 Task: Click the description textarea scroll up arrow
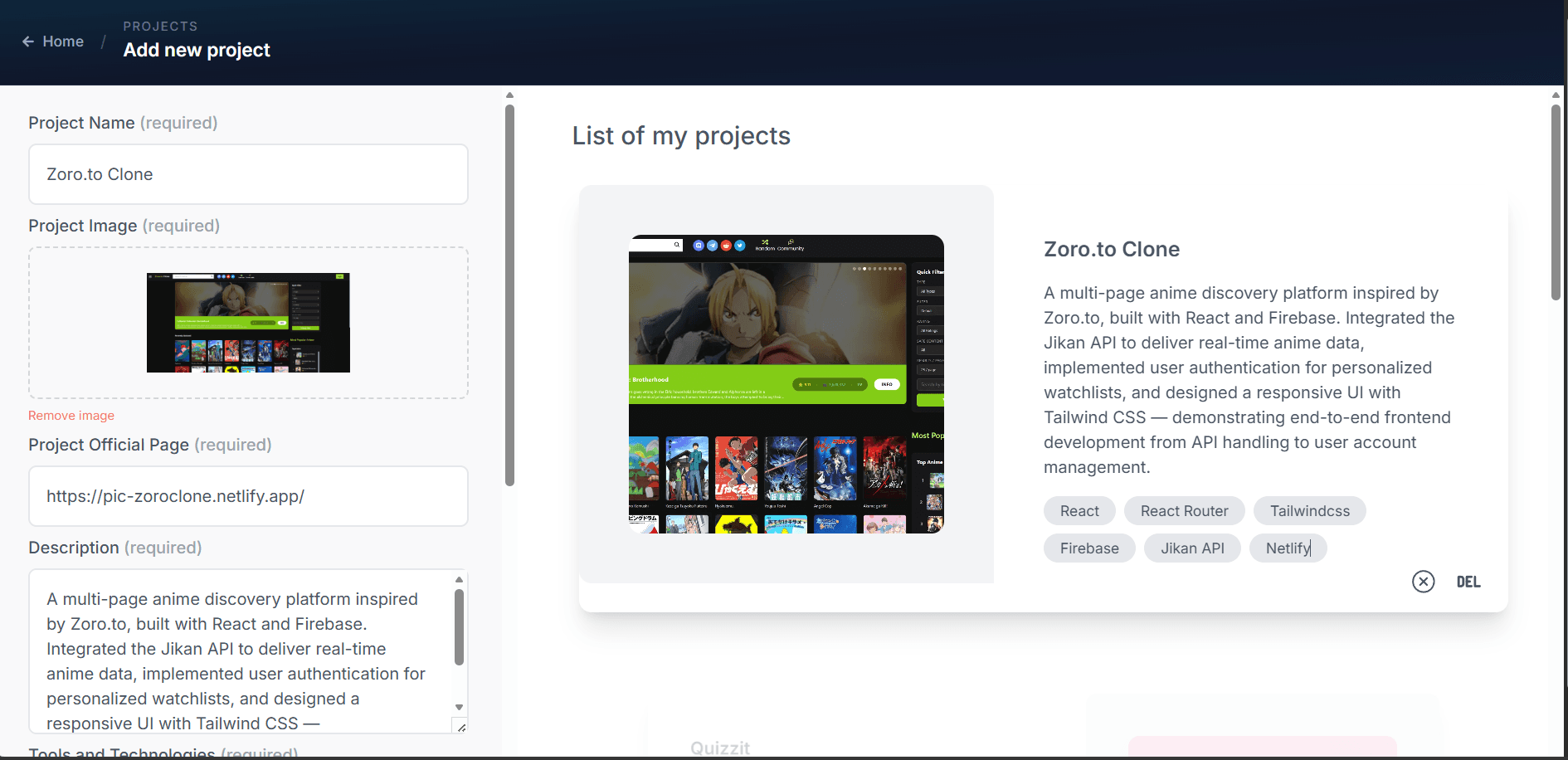459,579
